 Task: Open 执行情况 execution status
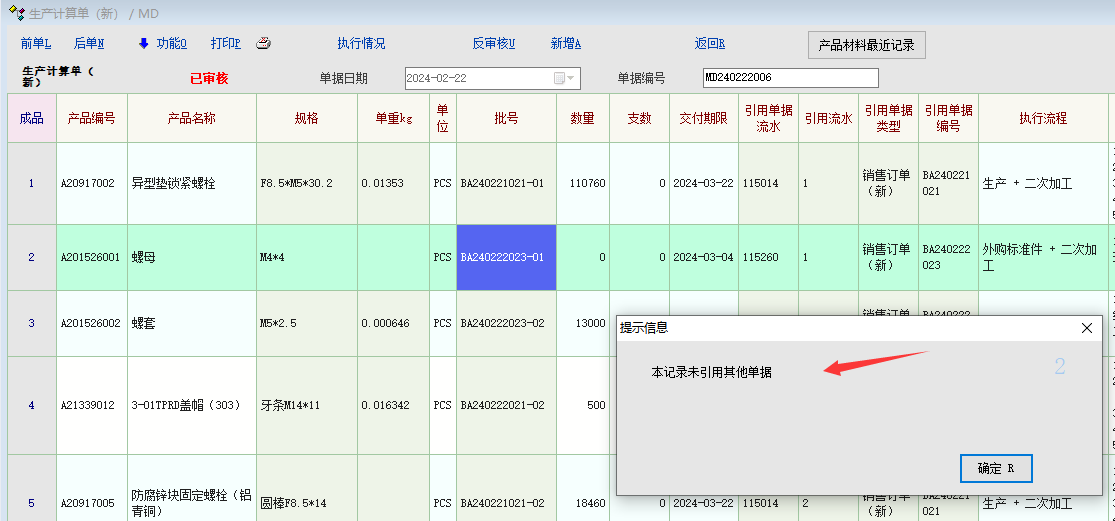[x=361, y=44]
